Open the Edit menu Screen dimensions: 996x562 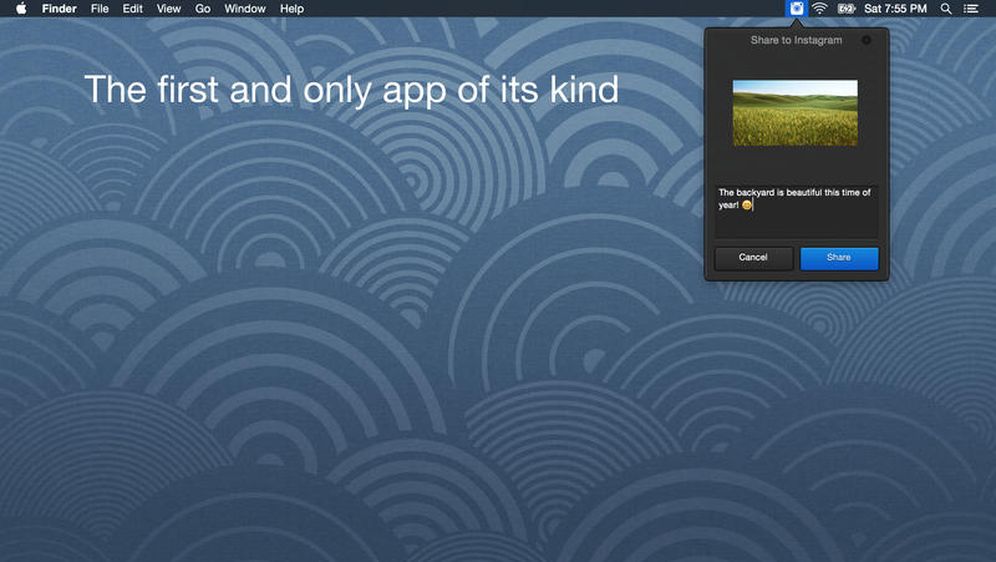coord(133,8)
